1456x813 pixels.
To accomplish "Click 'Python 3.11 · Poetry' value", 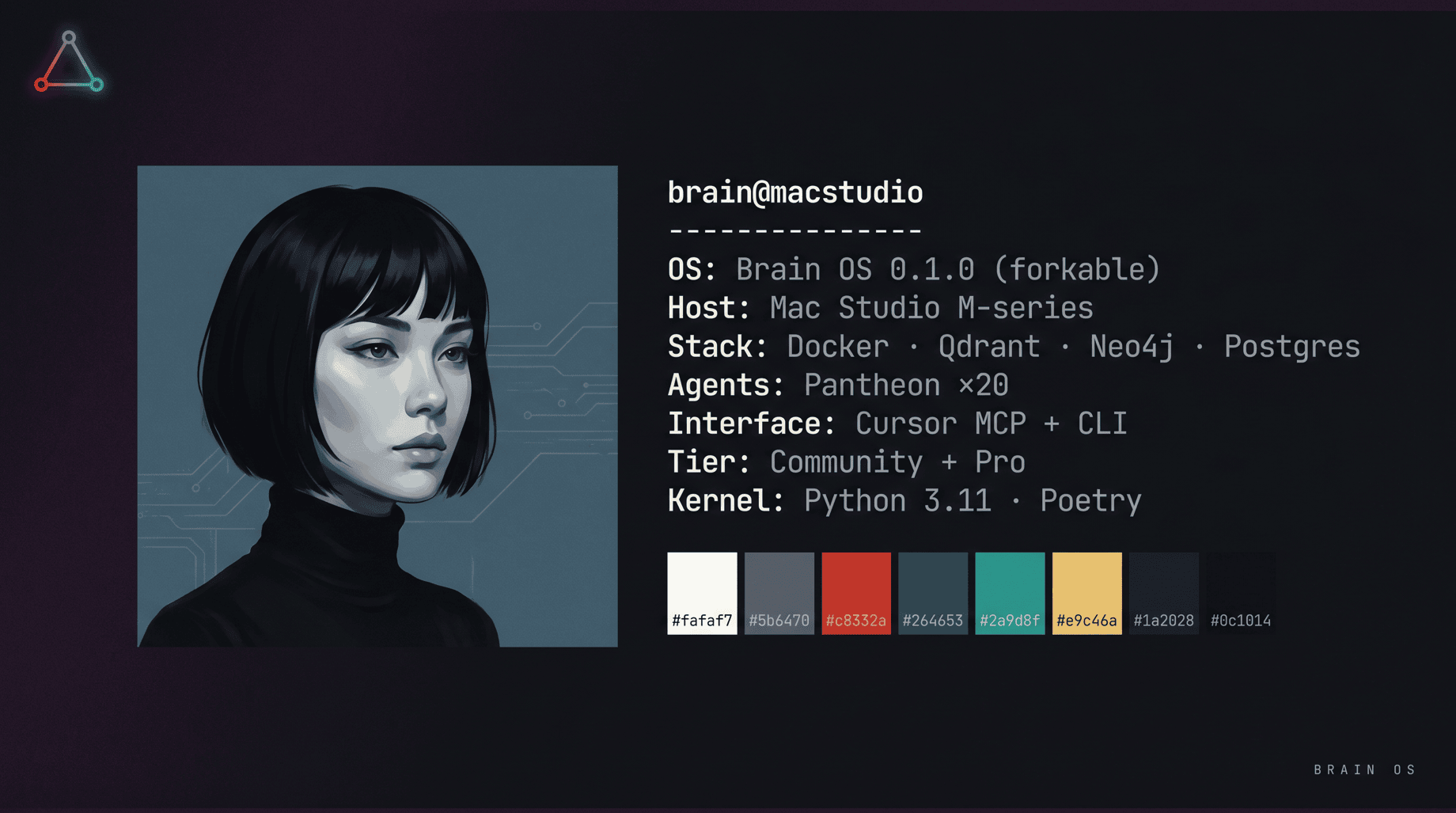I will [973, 502].
